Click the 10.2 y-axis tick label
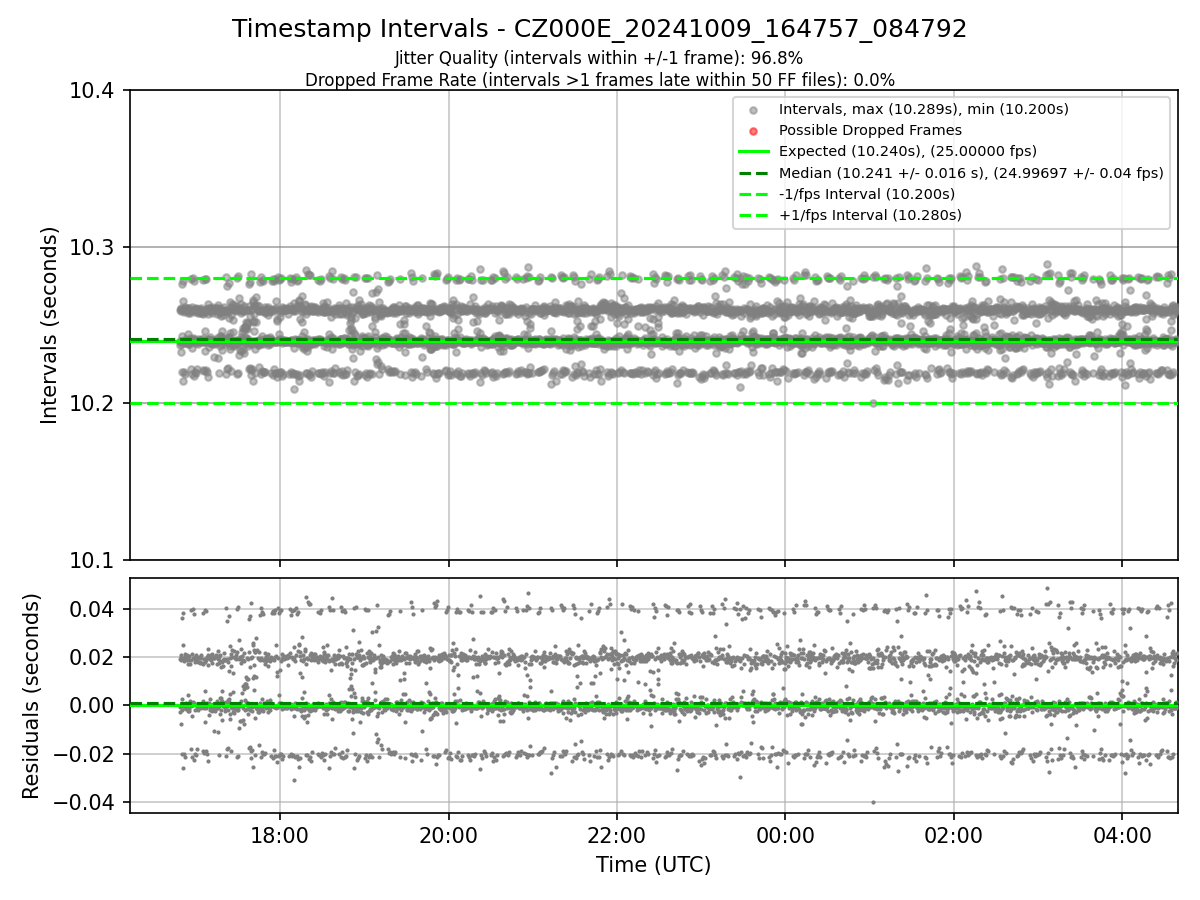 pyautogui.click(x=95, y=404)
